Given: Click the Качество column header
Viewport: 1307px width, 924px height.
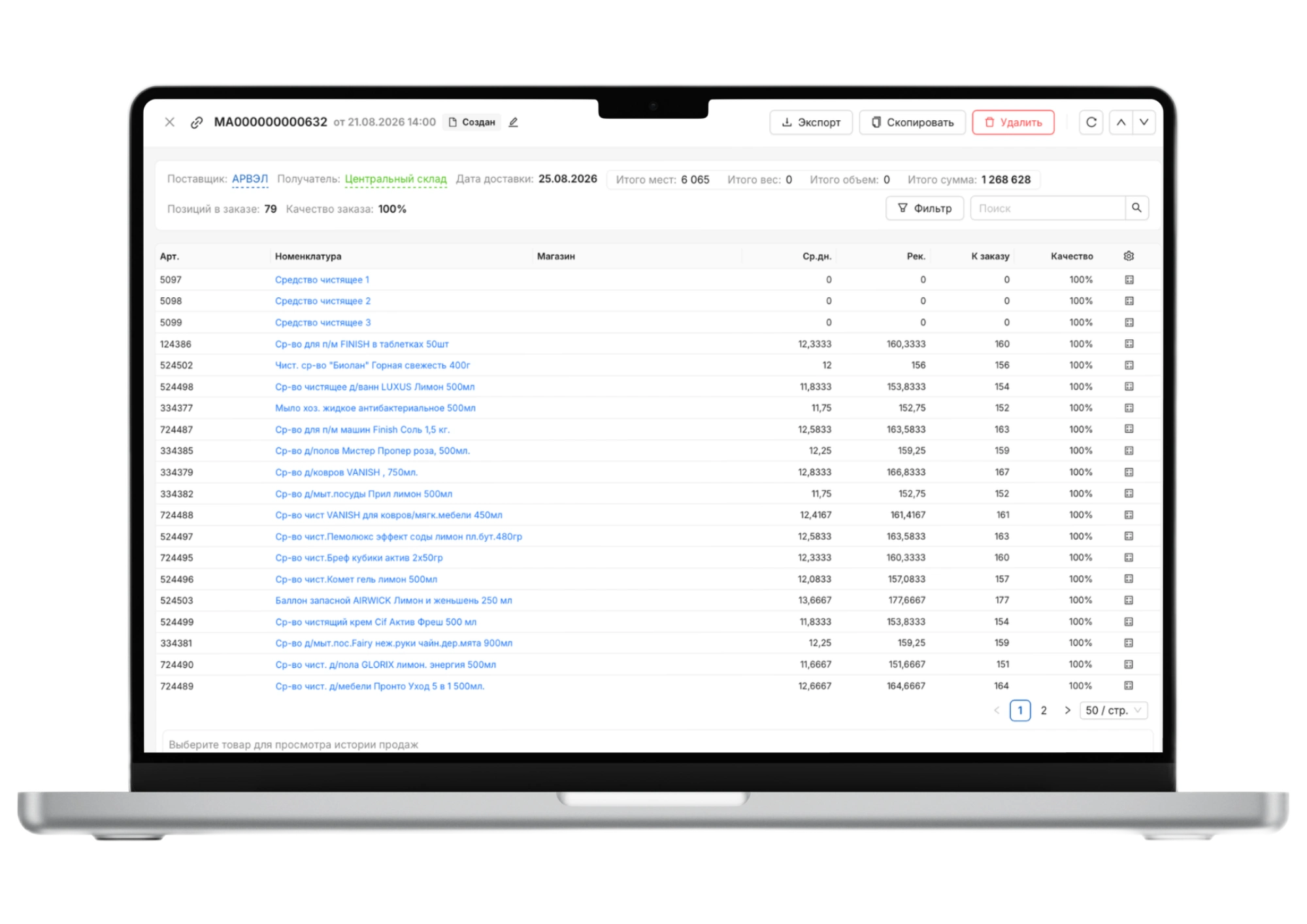Looking at the screenshot, I should coord(1072,256).
